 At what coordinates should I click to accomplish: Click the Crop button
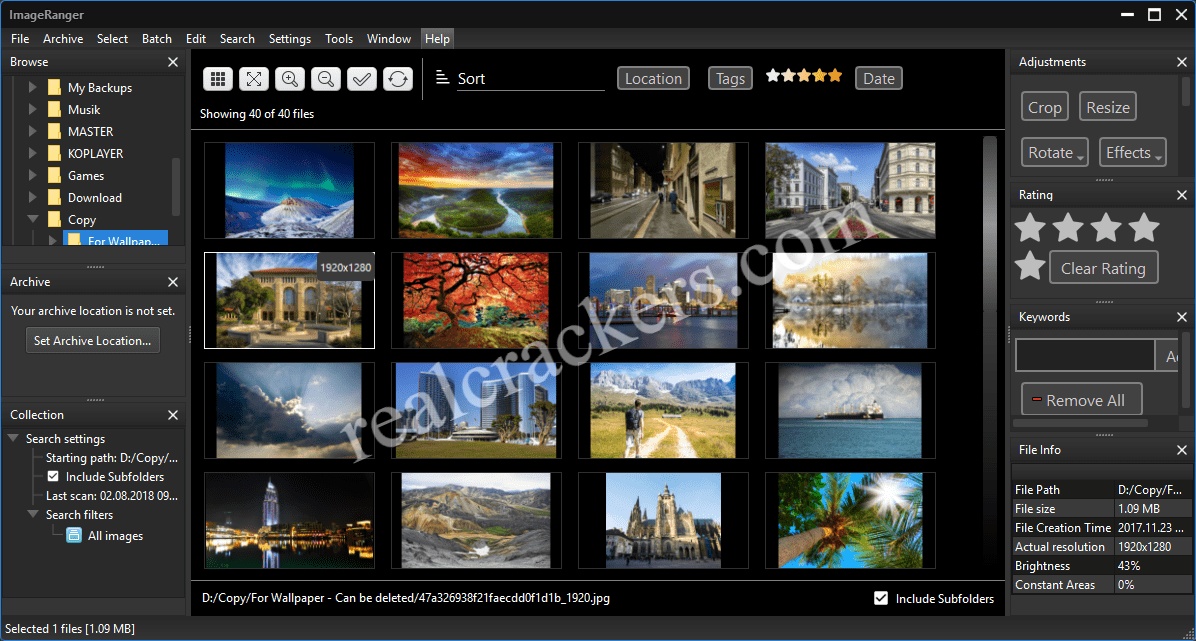[1045, 107]
